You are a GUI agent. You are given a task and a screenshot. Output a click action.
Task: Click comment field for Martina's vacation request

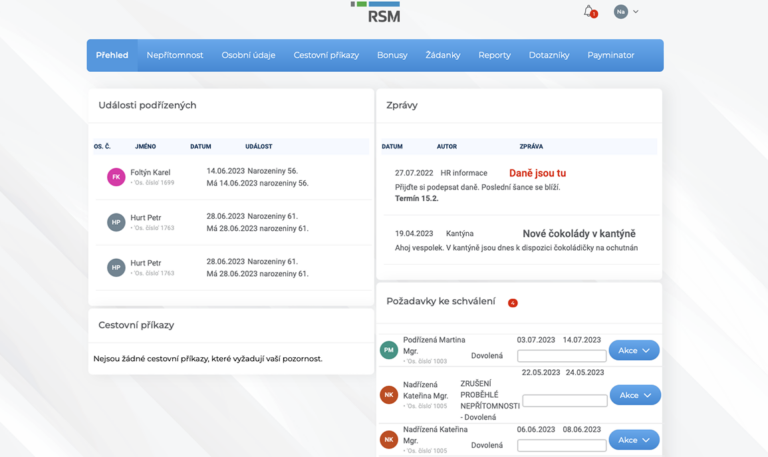[x=562, y=356]
